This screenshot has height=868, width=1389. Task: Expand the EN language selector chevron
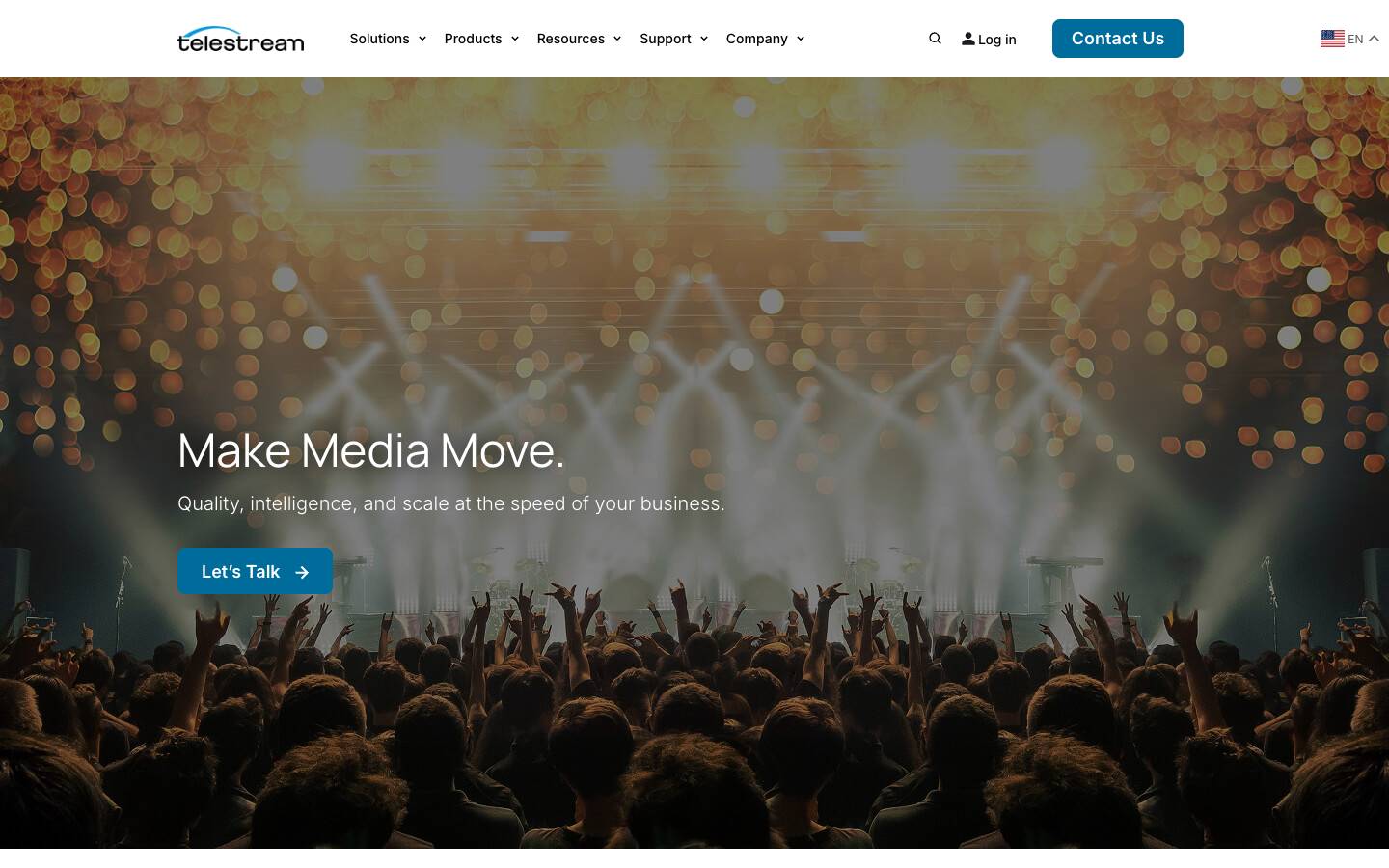[x=1374, y=39]
